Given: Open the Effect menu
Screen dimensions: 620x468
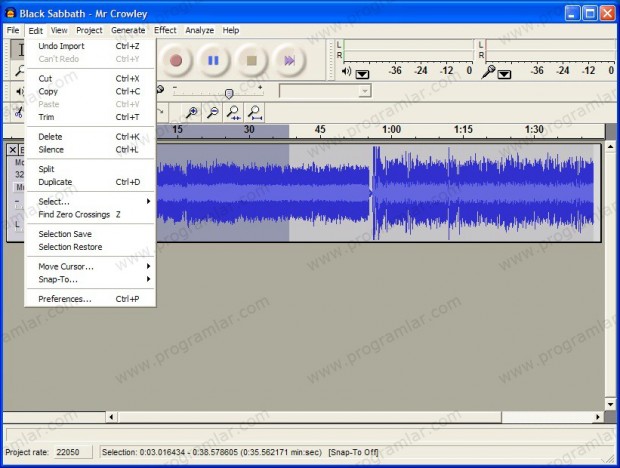Looking at the screenshot, I should (165, 30).
